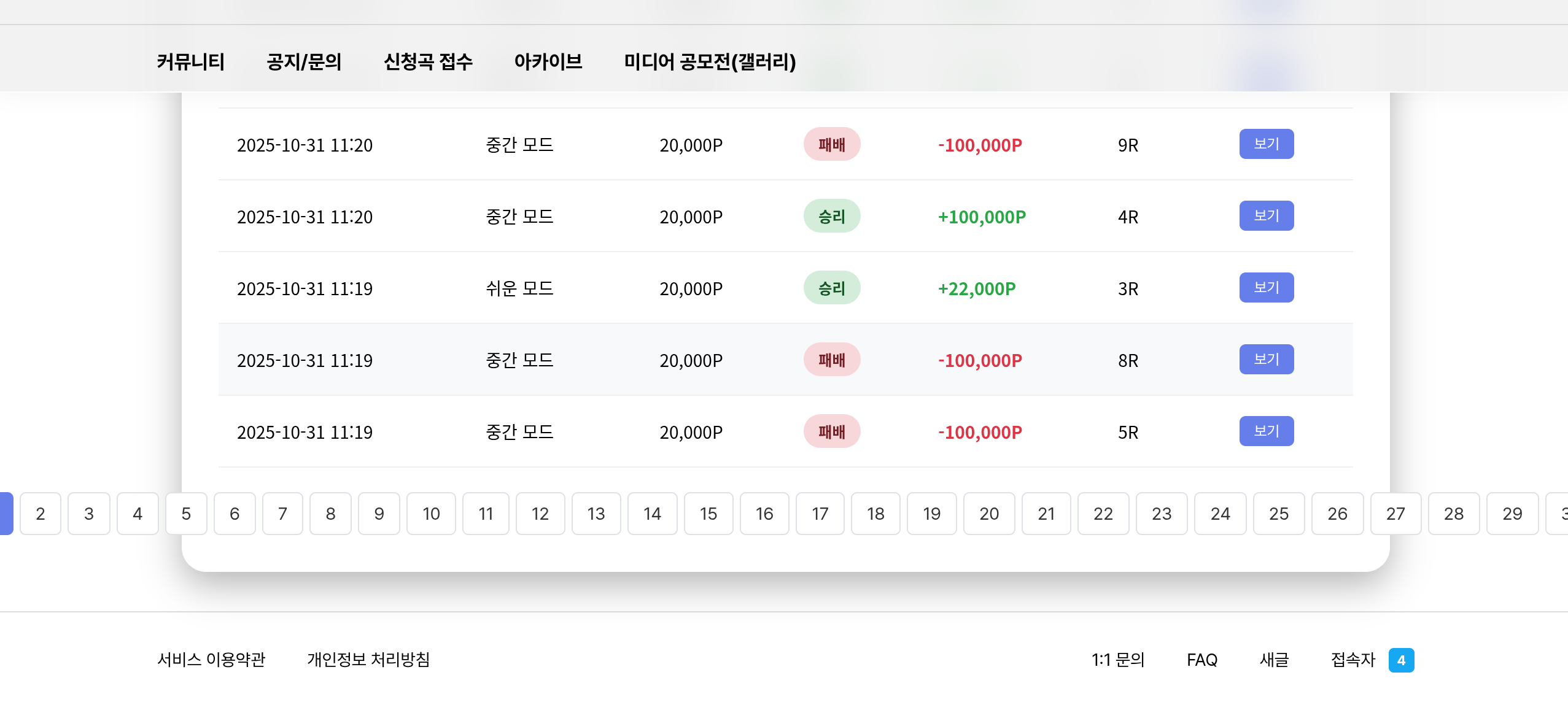Click the 접속자 count badge
Viewport: 1568px width, 702px height.
1401,660
